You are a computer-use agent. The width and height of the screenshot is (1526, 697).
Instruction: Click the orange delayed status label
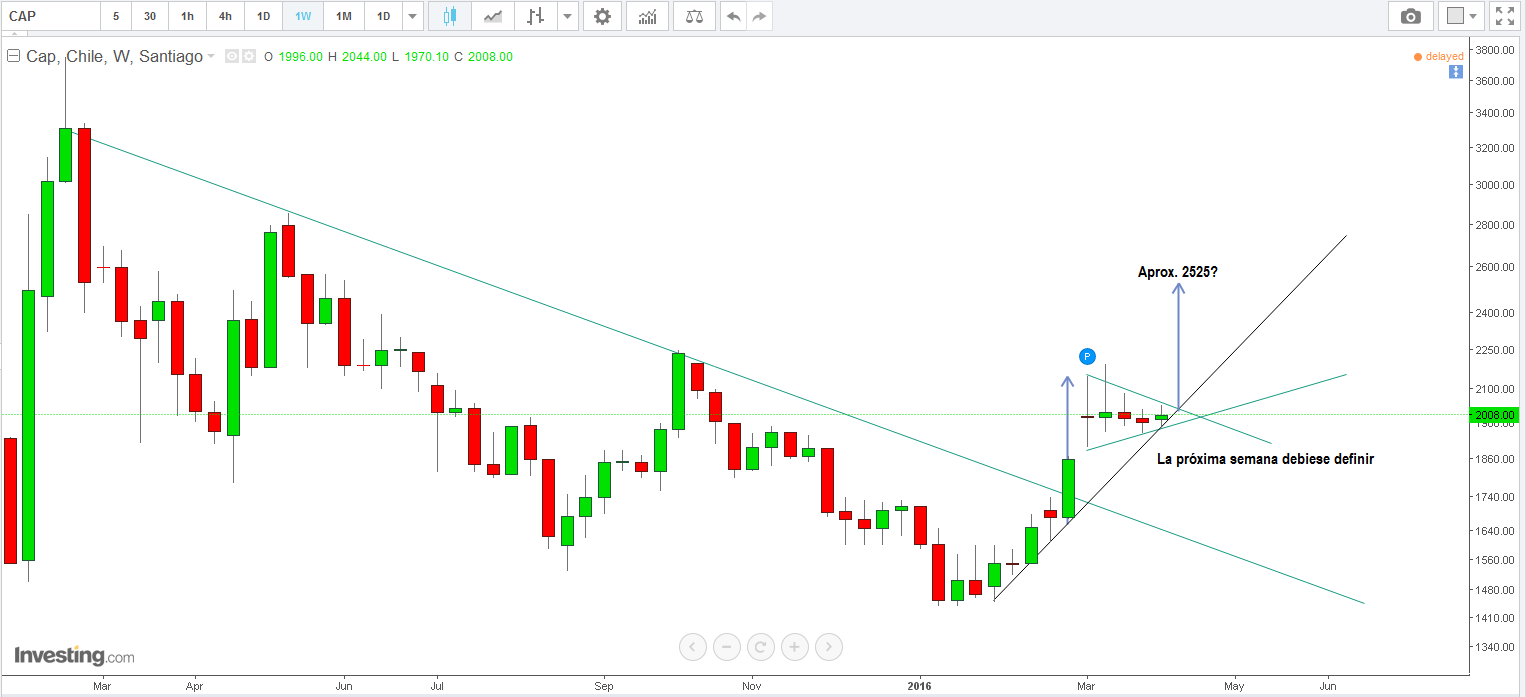tap(1439, 56)
